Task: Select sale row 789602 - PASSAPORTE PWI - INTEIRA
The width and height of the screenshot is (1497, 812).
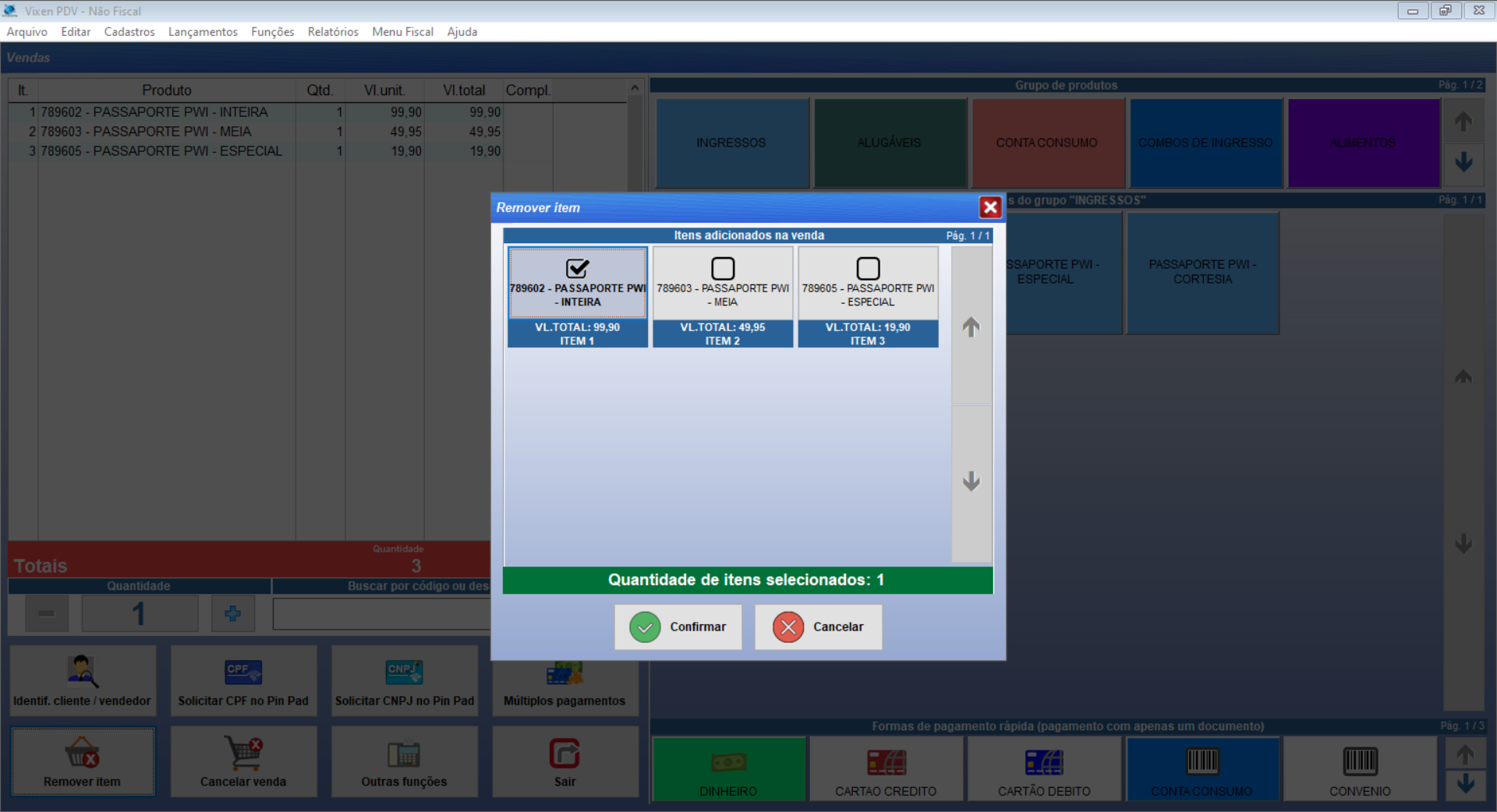Action: pos(317,112)
